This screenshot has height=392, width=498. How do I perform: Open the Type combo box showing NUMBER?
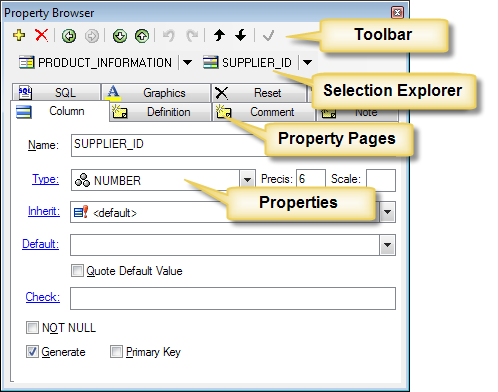tap(163, 180)
